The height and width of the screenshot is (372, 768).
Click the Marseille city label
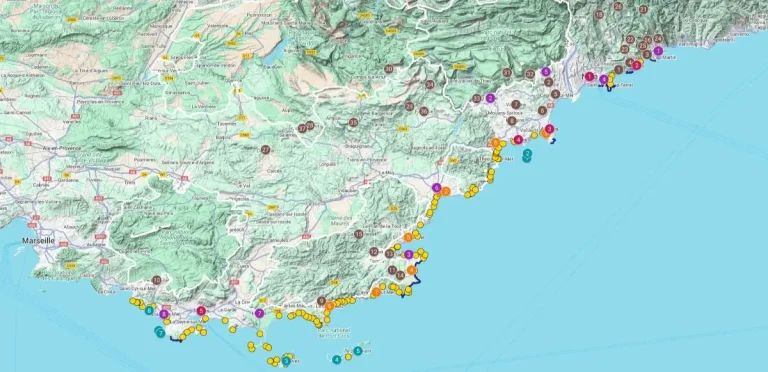tap(37, 240)
